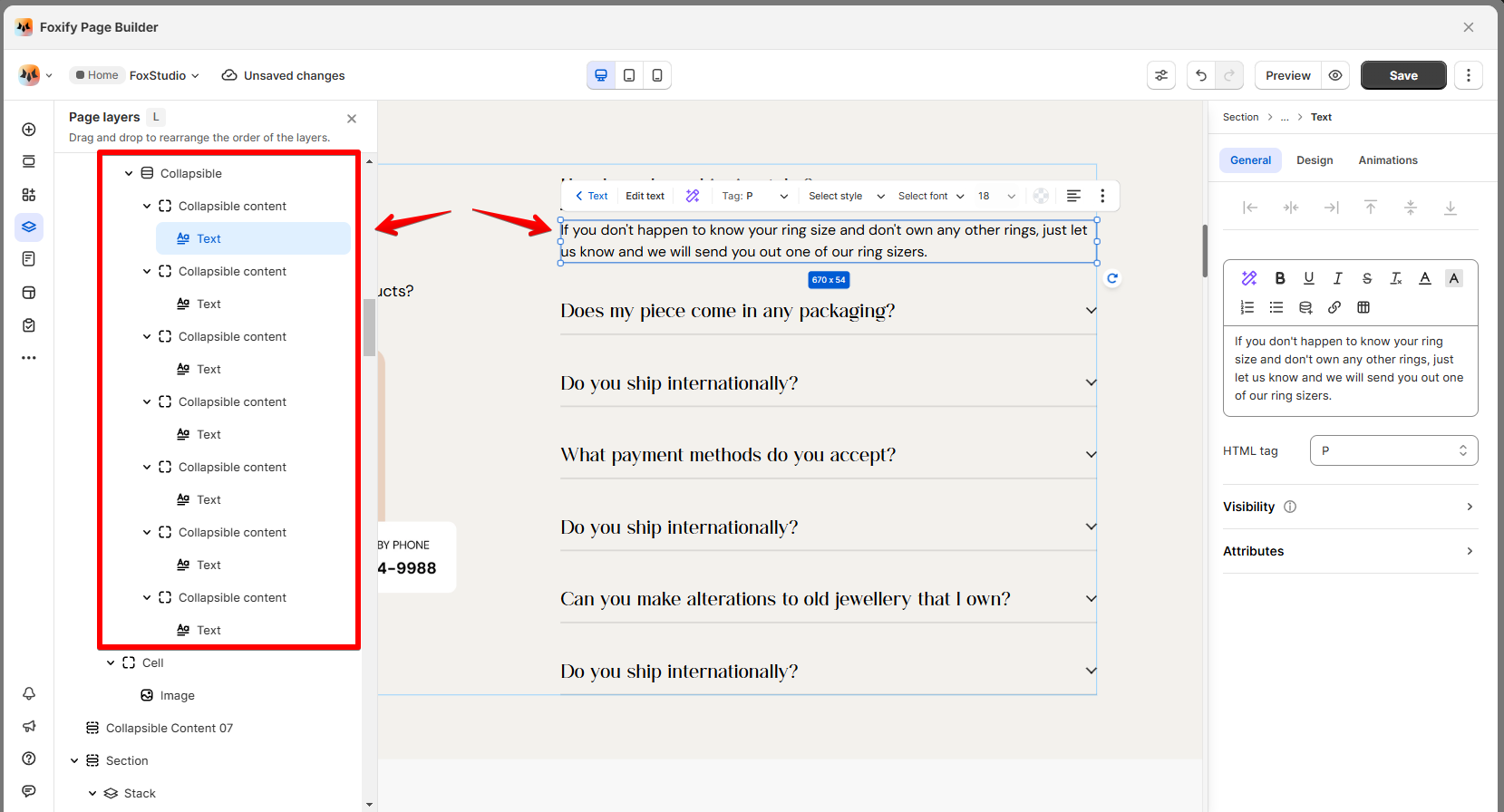Image resolution: width=1504 pixels, height=812 pixels.
Task: Go back via Text in floating toolbar
Action: (x=592, y=196)
